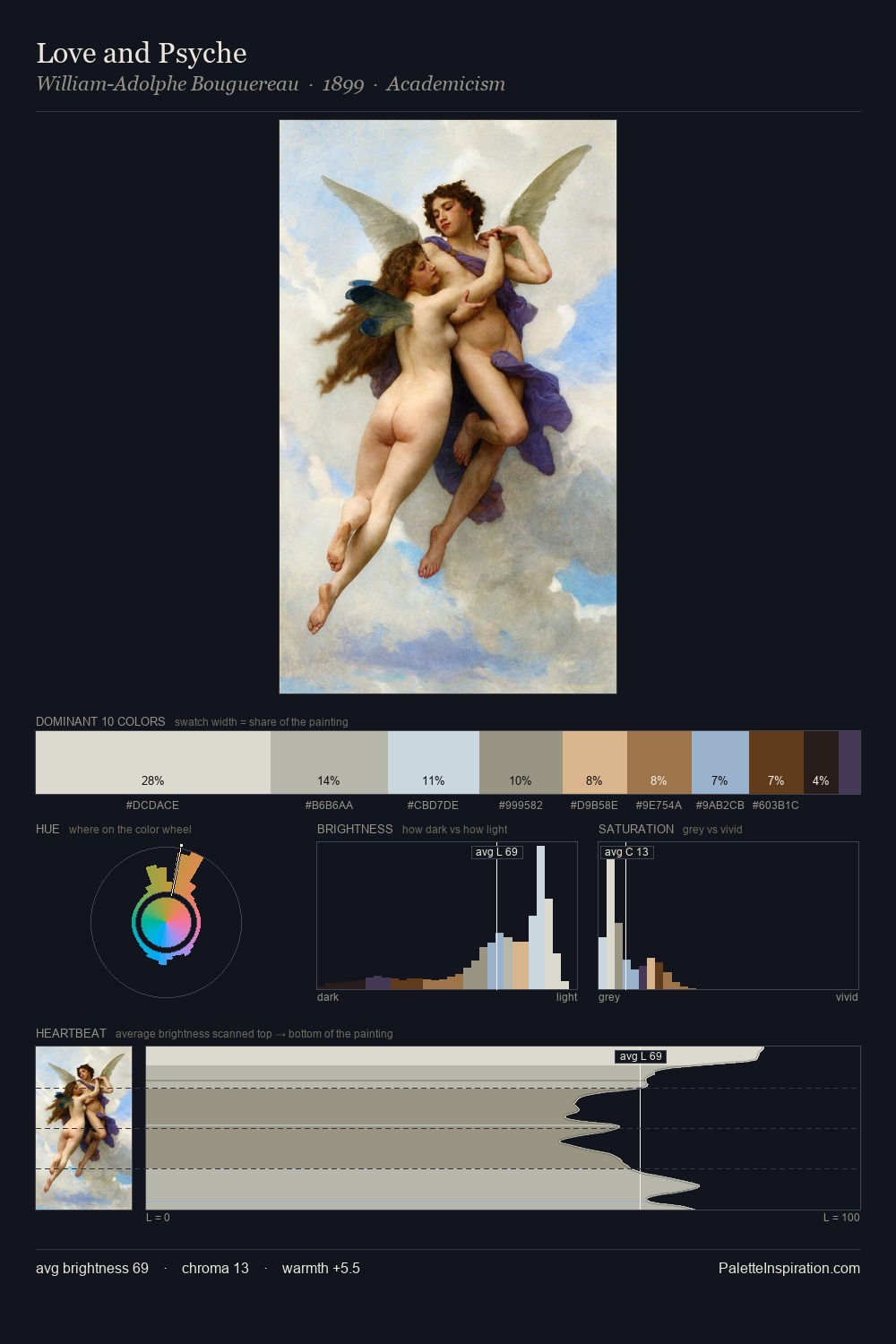Click the title Love and Psyche
Viewport: 896px width, 1344px height.
[x=142, y=53]
